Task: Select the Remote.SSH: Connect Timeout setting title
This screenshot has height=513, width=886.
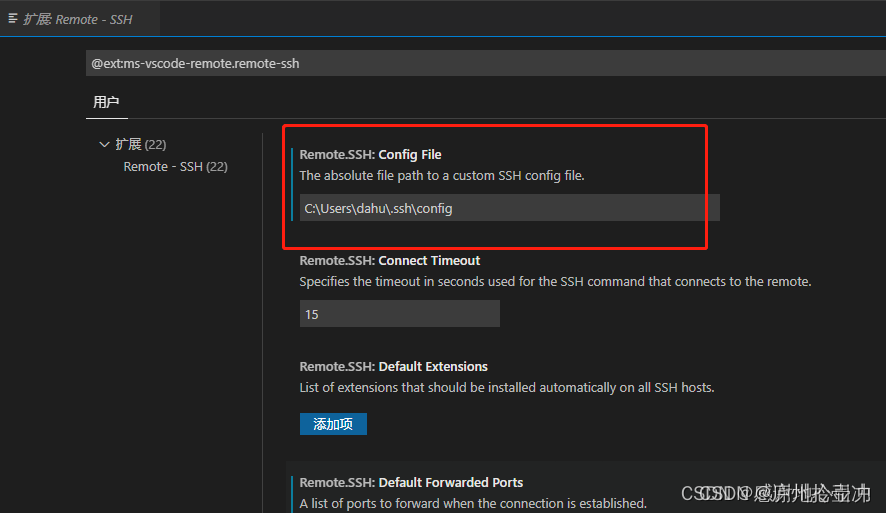Action: 389,261
